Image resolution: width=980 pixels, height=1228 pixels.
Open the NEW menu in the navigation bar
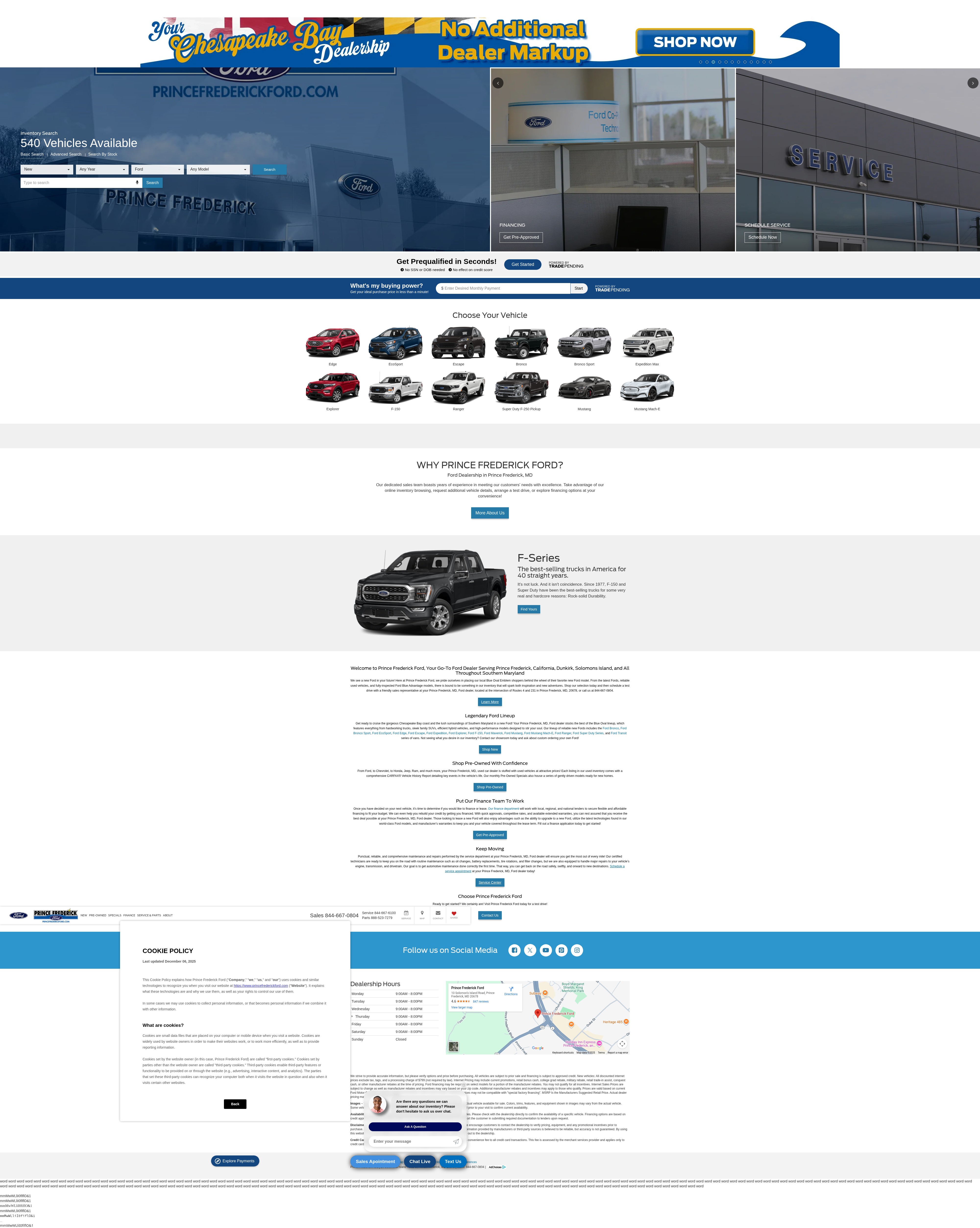pyautogui.click(x=84, y=915)
